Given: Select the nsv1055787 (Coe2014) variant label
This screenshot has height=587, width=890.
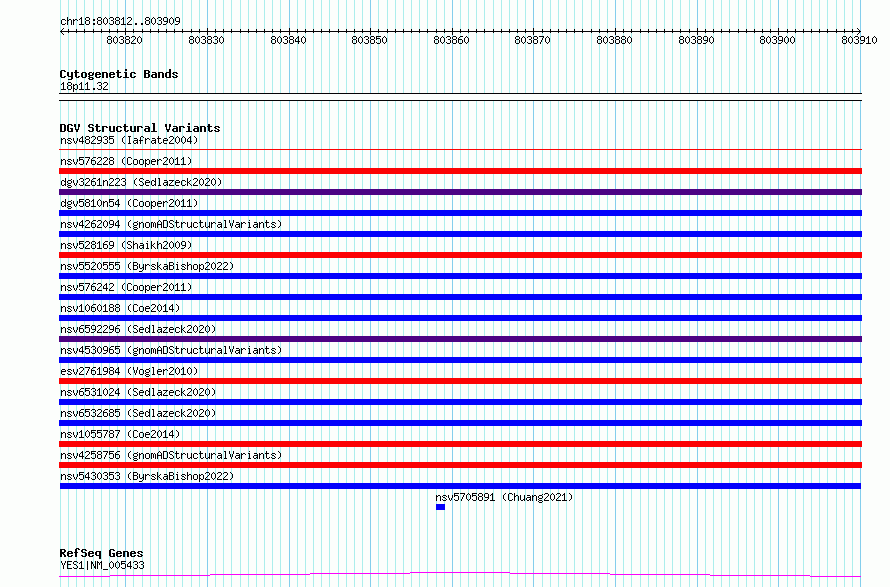Looking at the screenshot, I should (x=120, y=434).
